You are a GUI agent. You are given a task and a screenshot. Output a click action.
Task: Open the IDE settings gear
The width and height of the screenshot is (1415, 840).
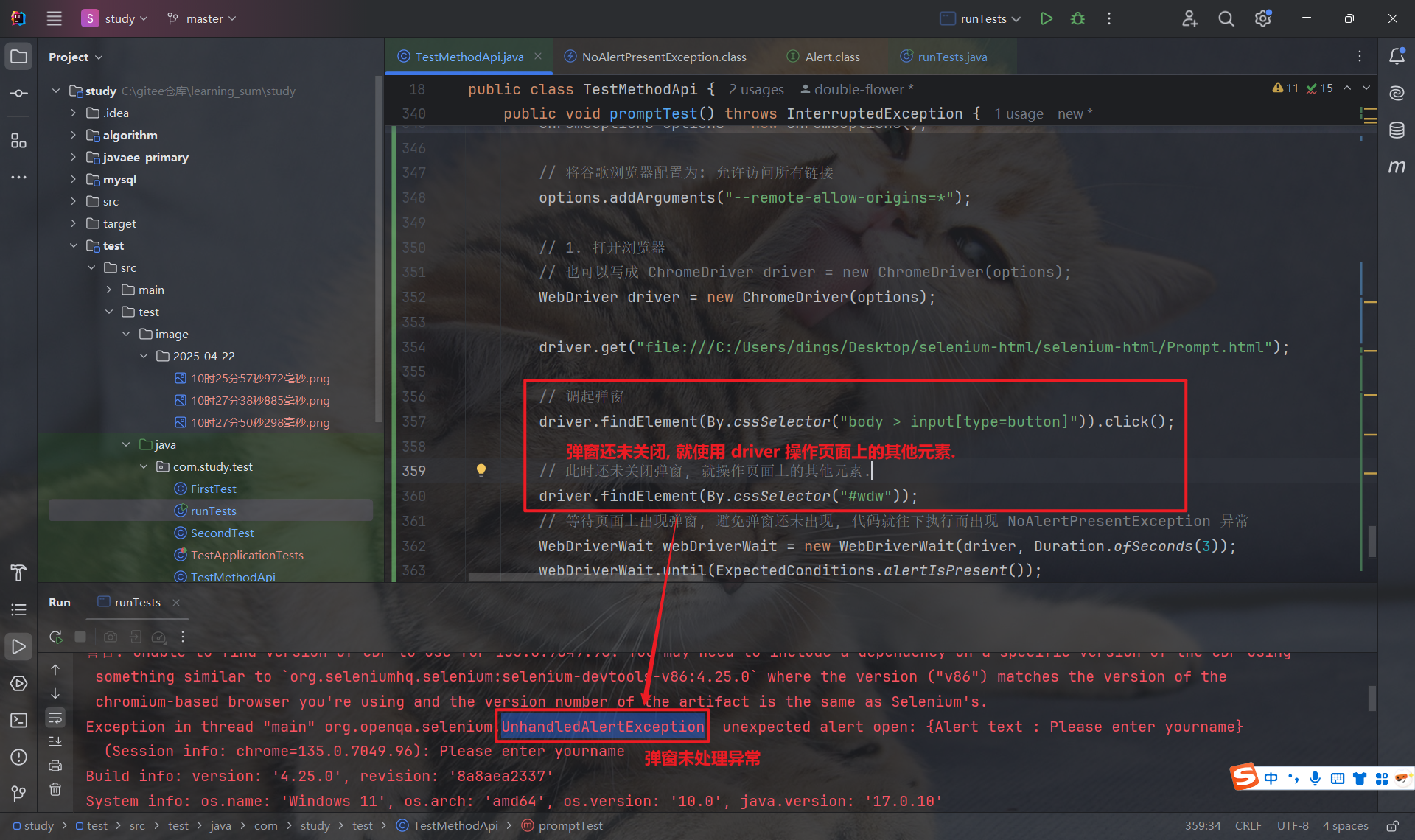click(x=1262, y=18)
